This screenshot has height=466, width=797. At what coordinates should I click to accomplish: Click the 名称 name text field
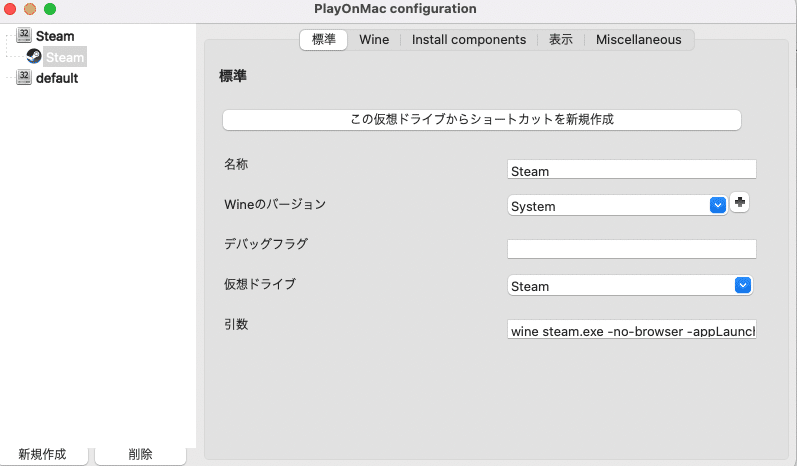tap(631, 170)
